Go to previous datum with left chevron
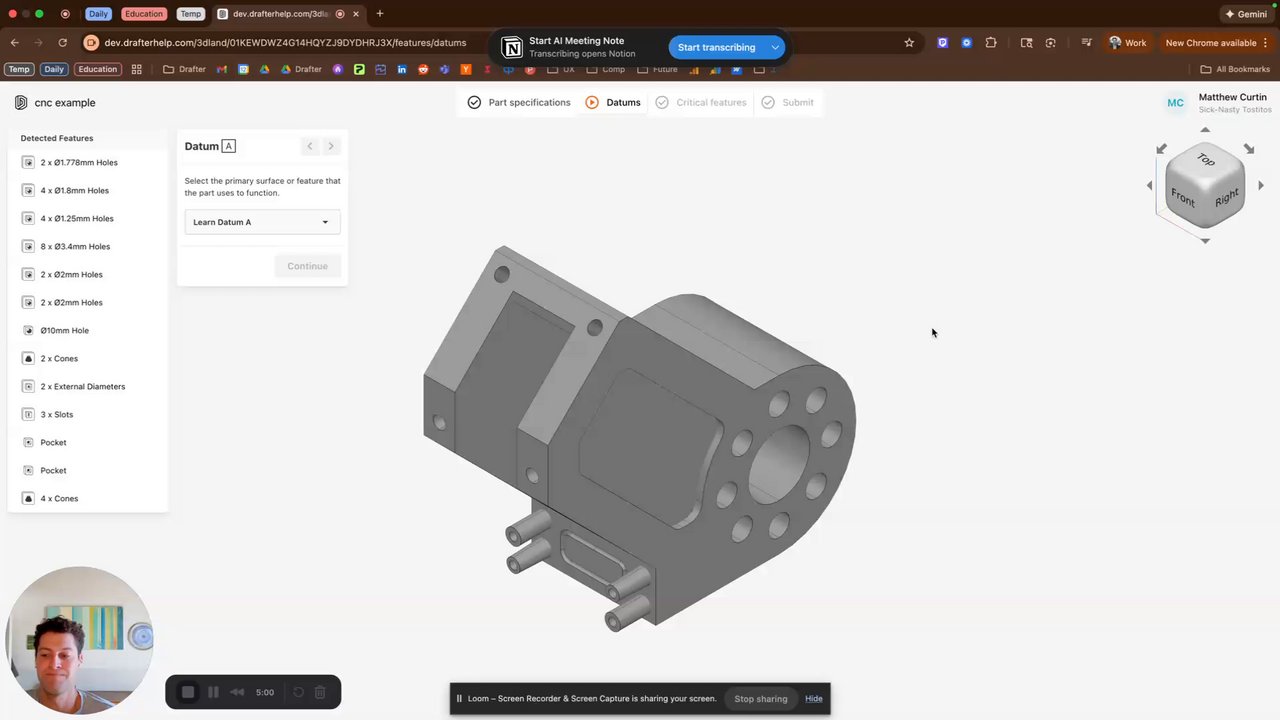 (x=310, y=146)
